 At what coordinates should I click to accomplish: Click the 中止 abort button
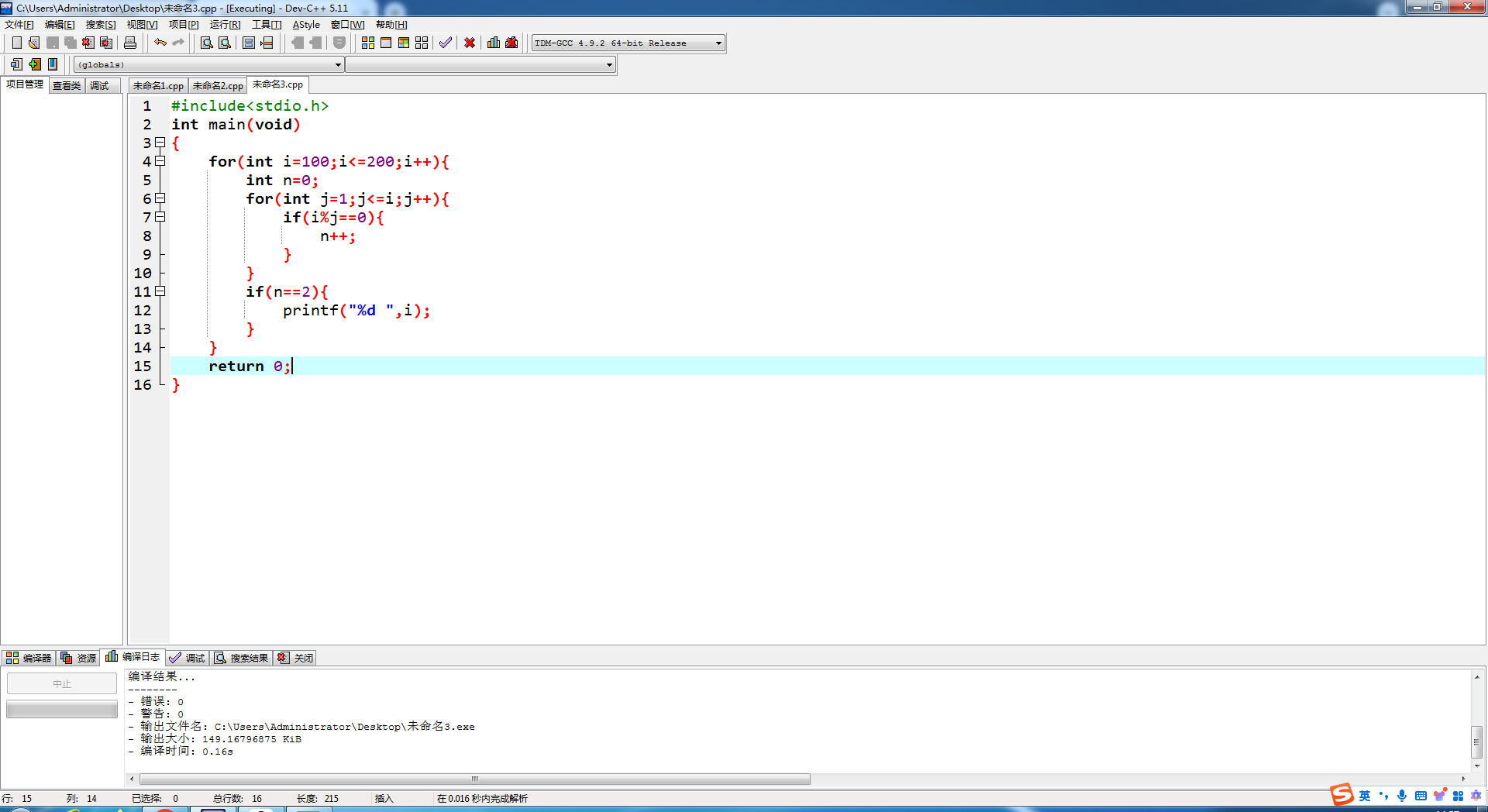(62, 683)
